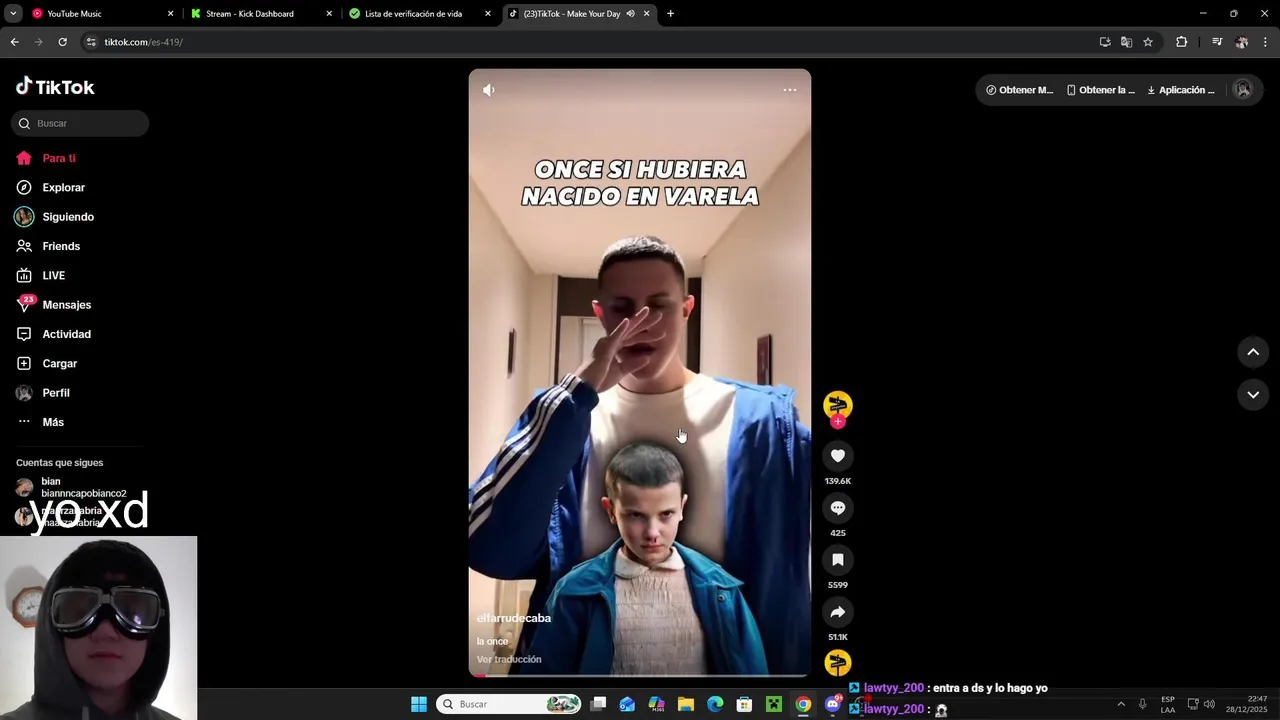
Task: Show hidden system tray icons
Action: [1121, 704]
